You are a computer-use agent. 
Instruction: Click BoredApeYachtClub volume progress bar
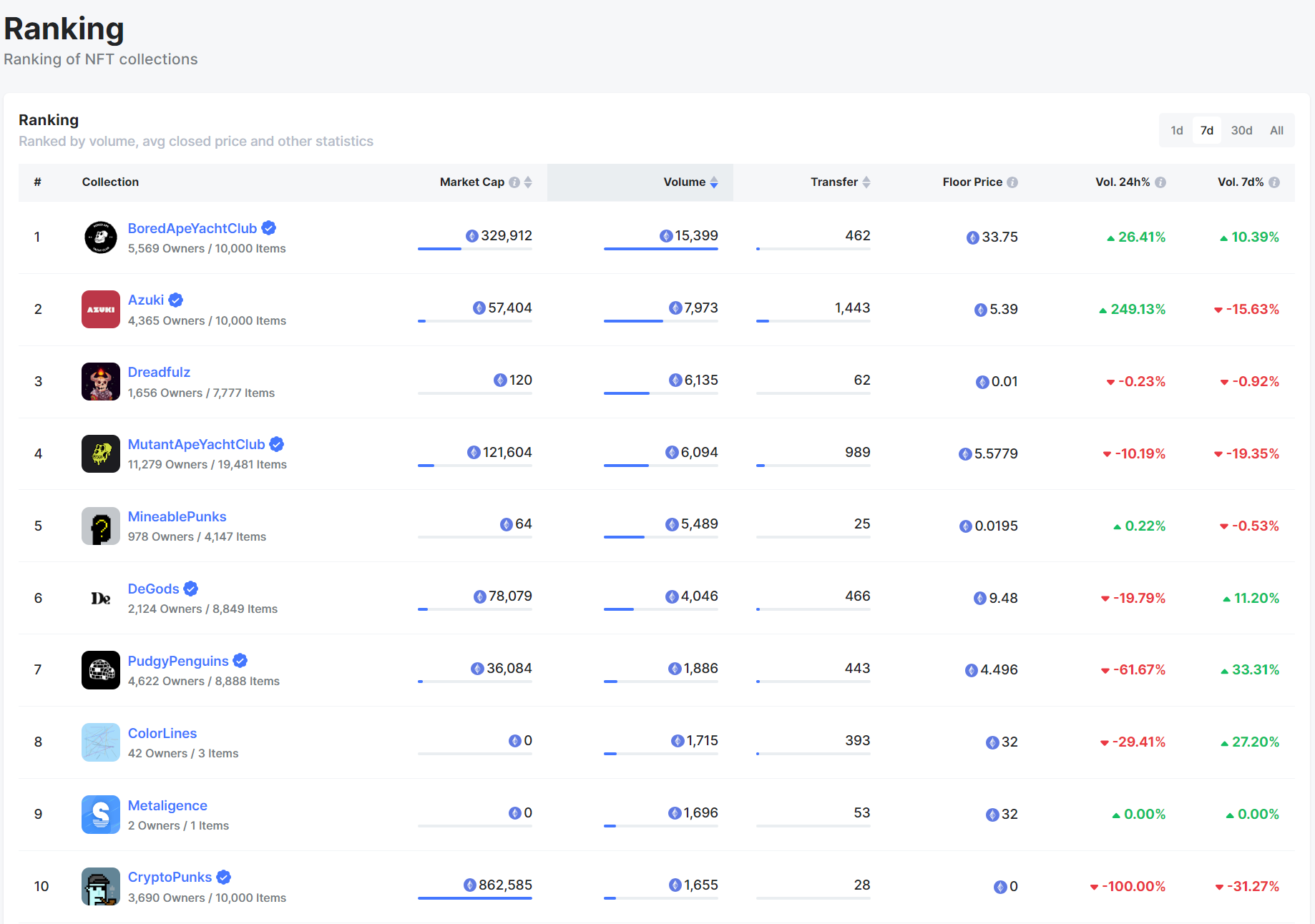click(661, 249)
